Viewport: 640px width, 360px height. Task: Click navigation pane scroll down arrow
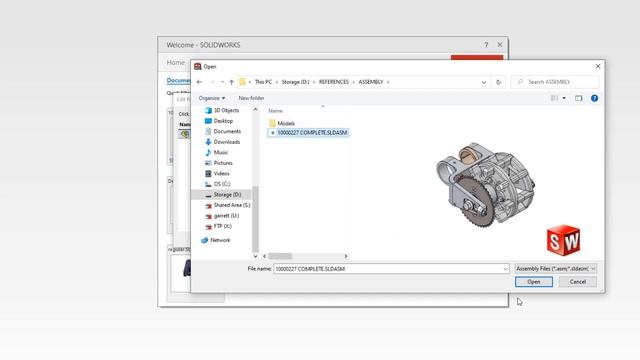pyautogui.click(x=256, y=256)
